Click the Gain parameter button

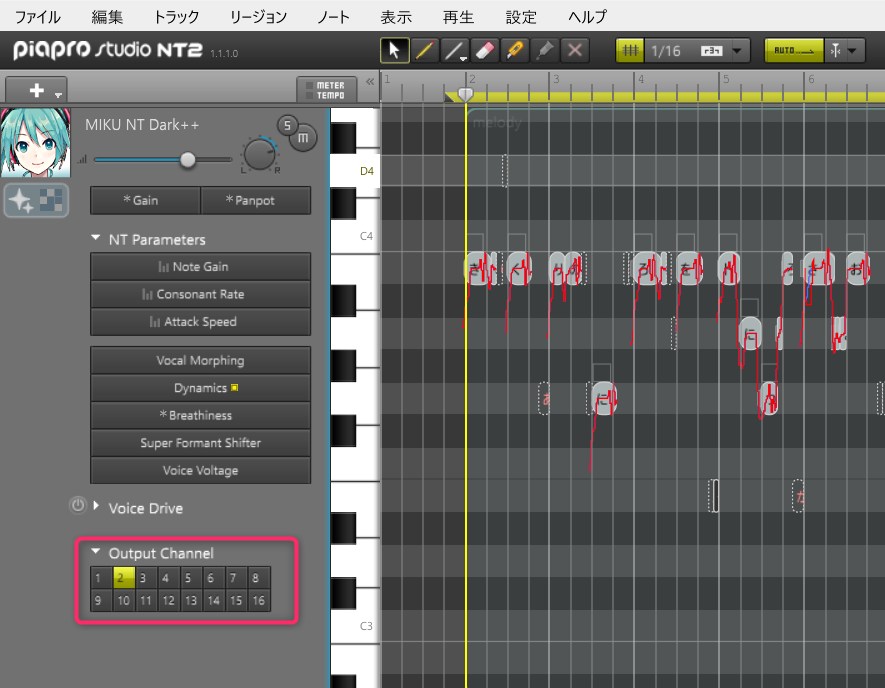tap(145, 200)
